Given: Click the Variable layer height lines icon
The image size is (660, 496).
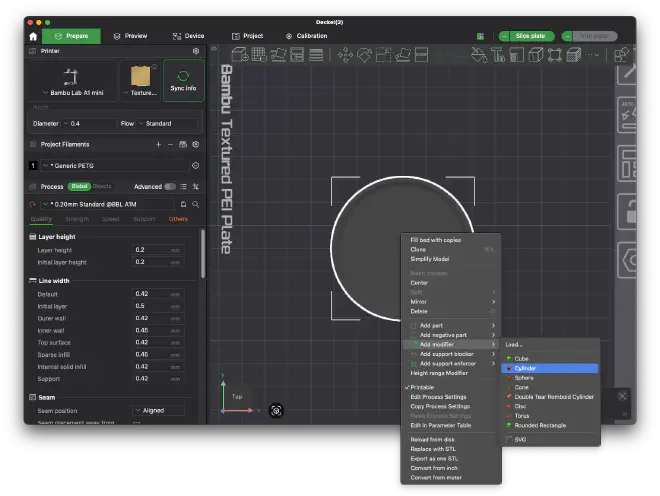Looking at the screenshot, I should [316, 55].
